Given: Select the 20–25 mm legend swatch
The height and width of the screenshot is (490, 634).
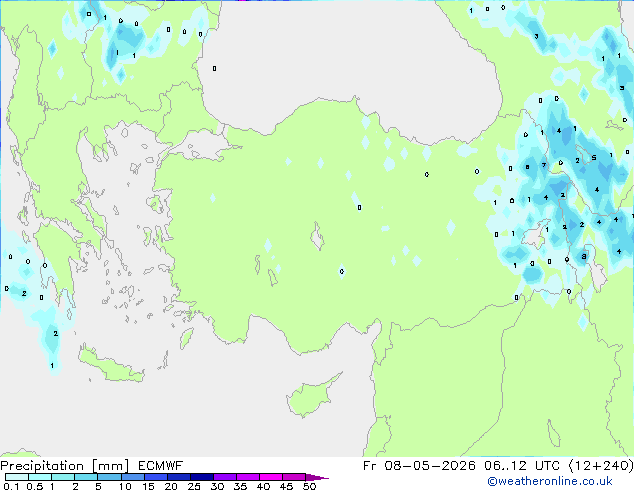Looking at the screenshot, I should pyautogui.click(x=178, y=477).
